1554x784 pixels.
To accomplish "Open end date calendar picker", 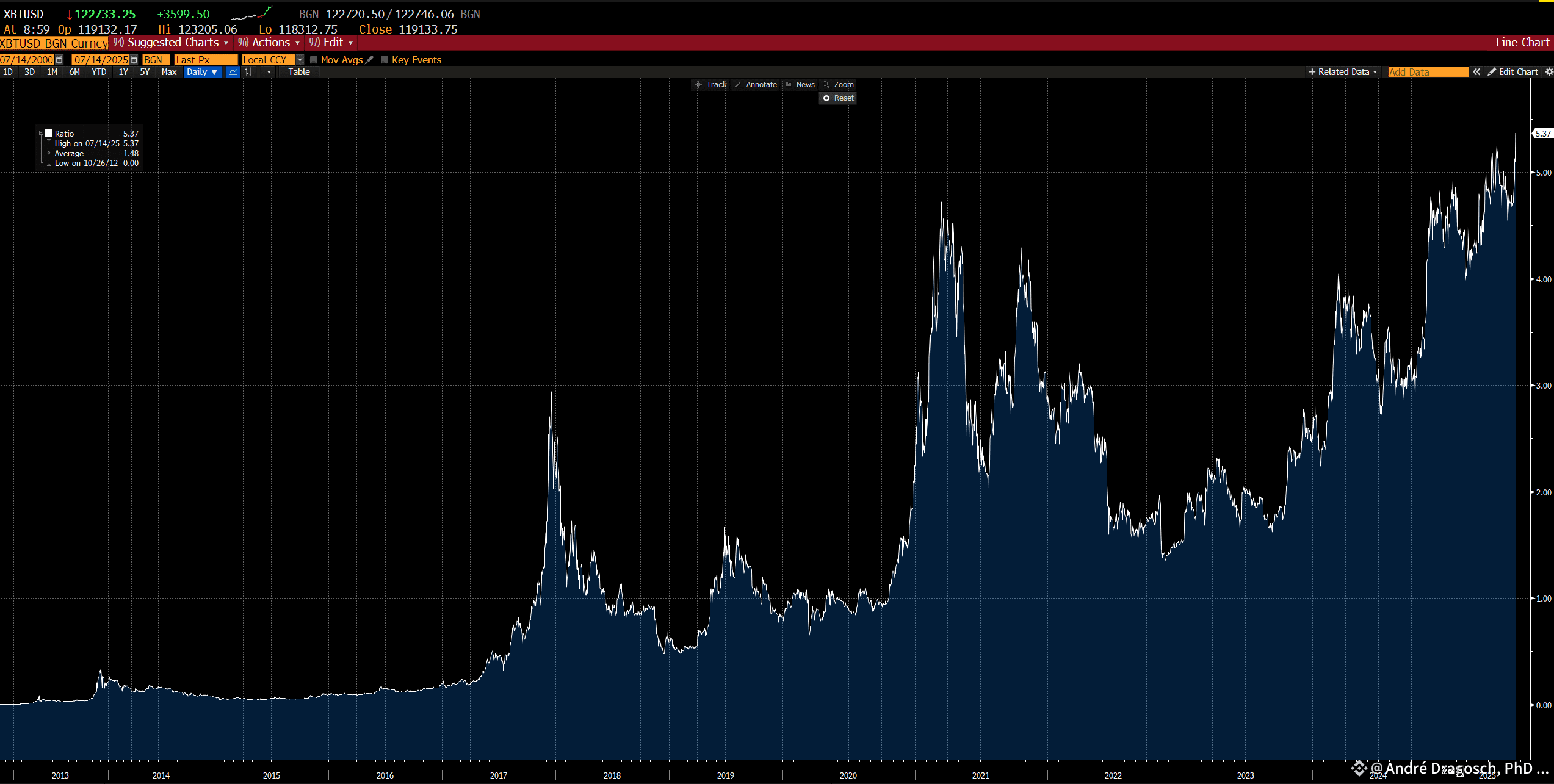I will (134, 60).
